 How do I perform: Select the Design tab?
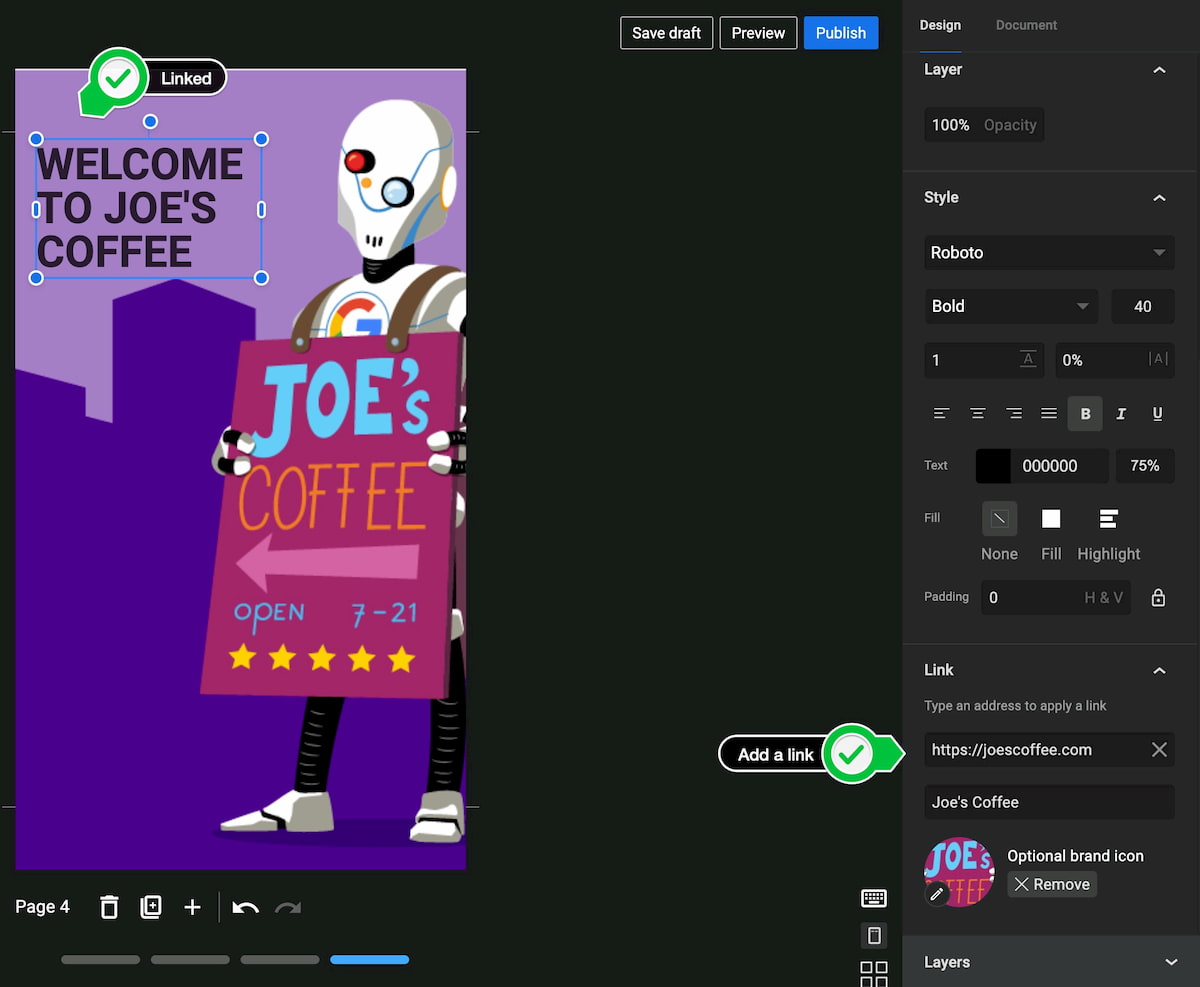940,25
